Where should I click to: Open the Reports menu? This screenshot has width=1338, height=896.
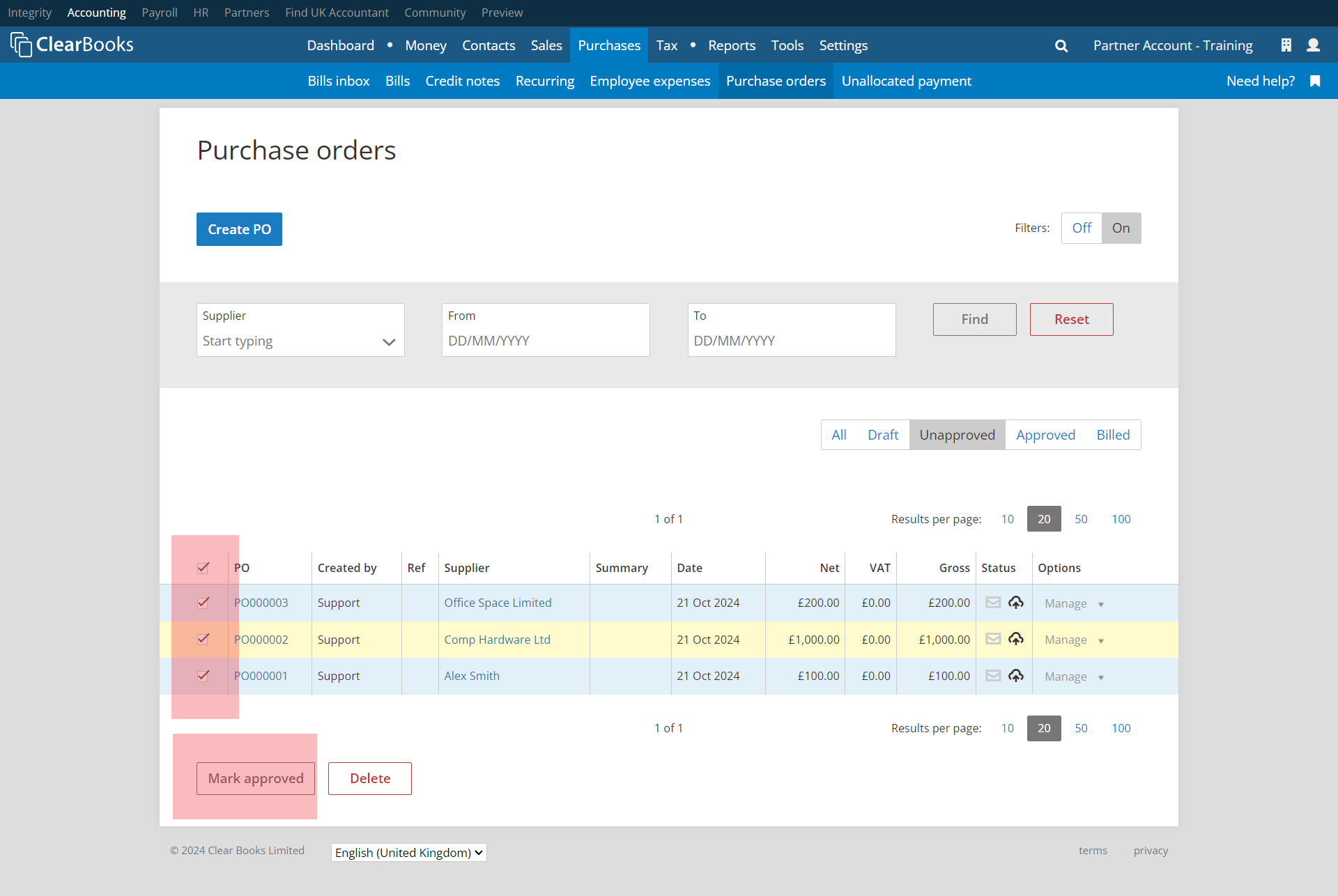point(731,45)
